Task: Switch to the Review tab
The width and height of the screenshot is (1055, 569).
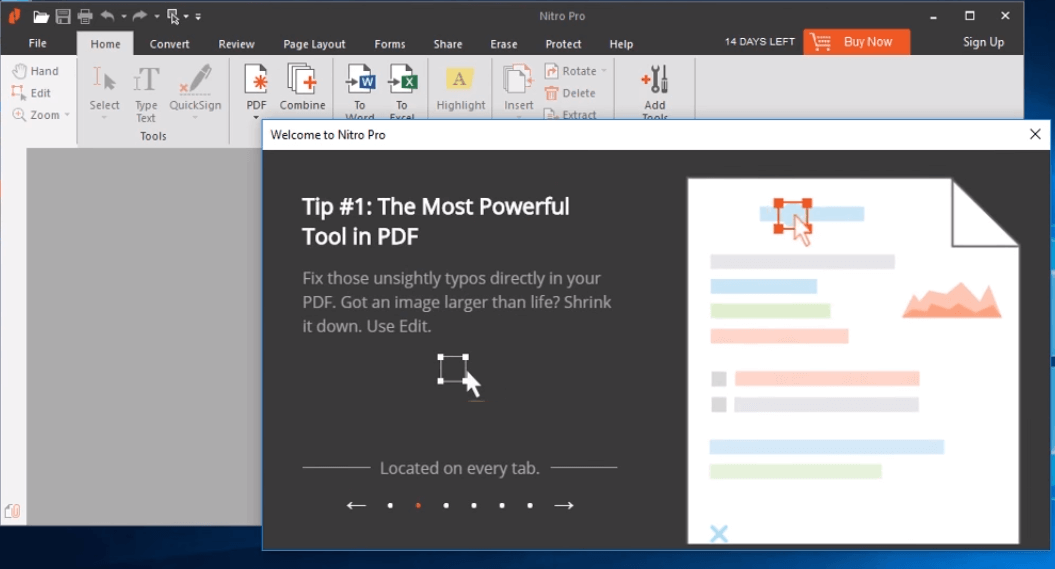Action: click(x=236, y=44)
